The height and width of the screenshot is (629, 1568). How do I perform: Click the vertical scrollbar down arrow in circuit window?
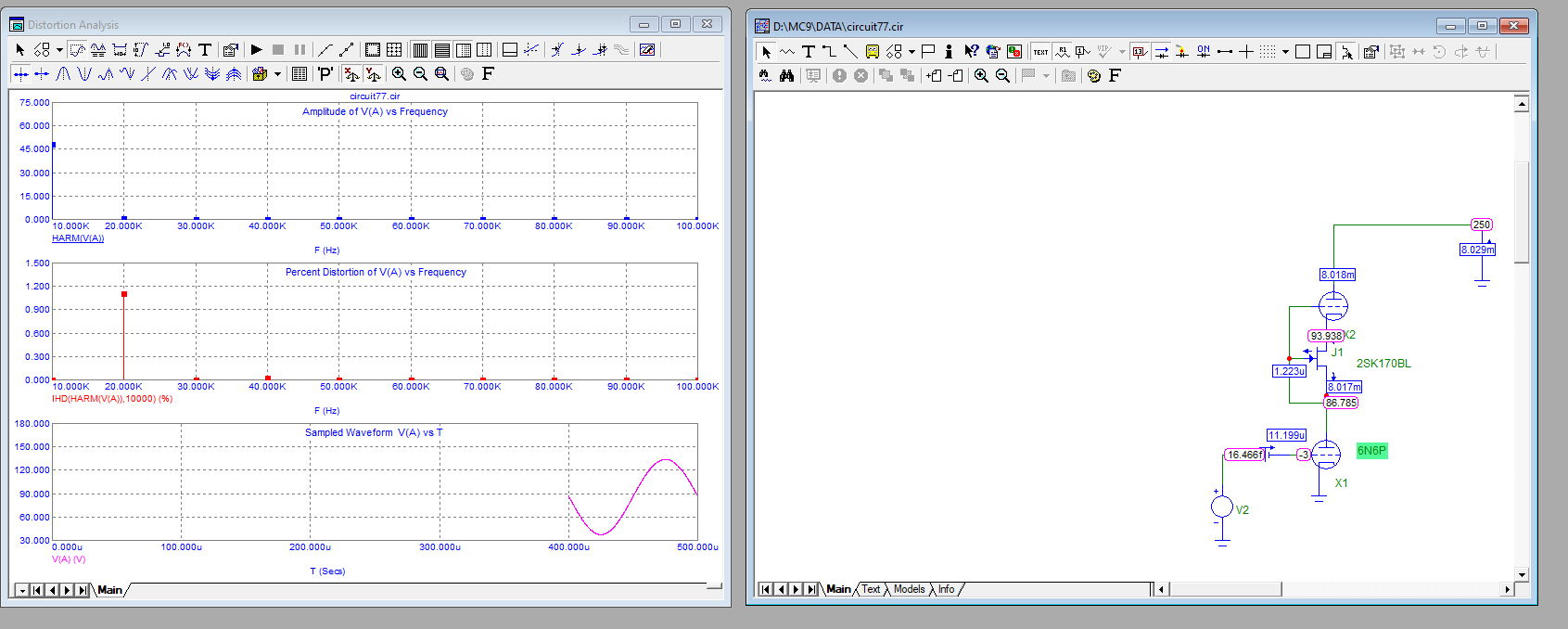point(1522,574)
